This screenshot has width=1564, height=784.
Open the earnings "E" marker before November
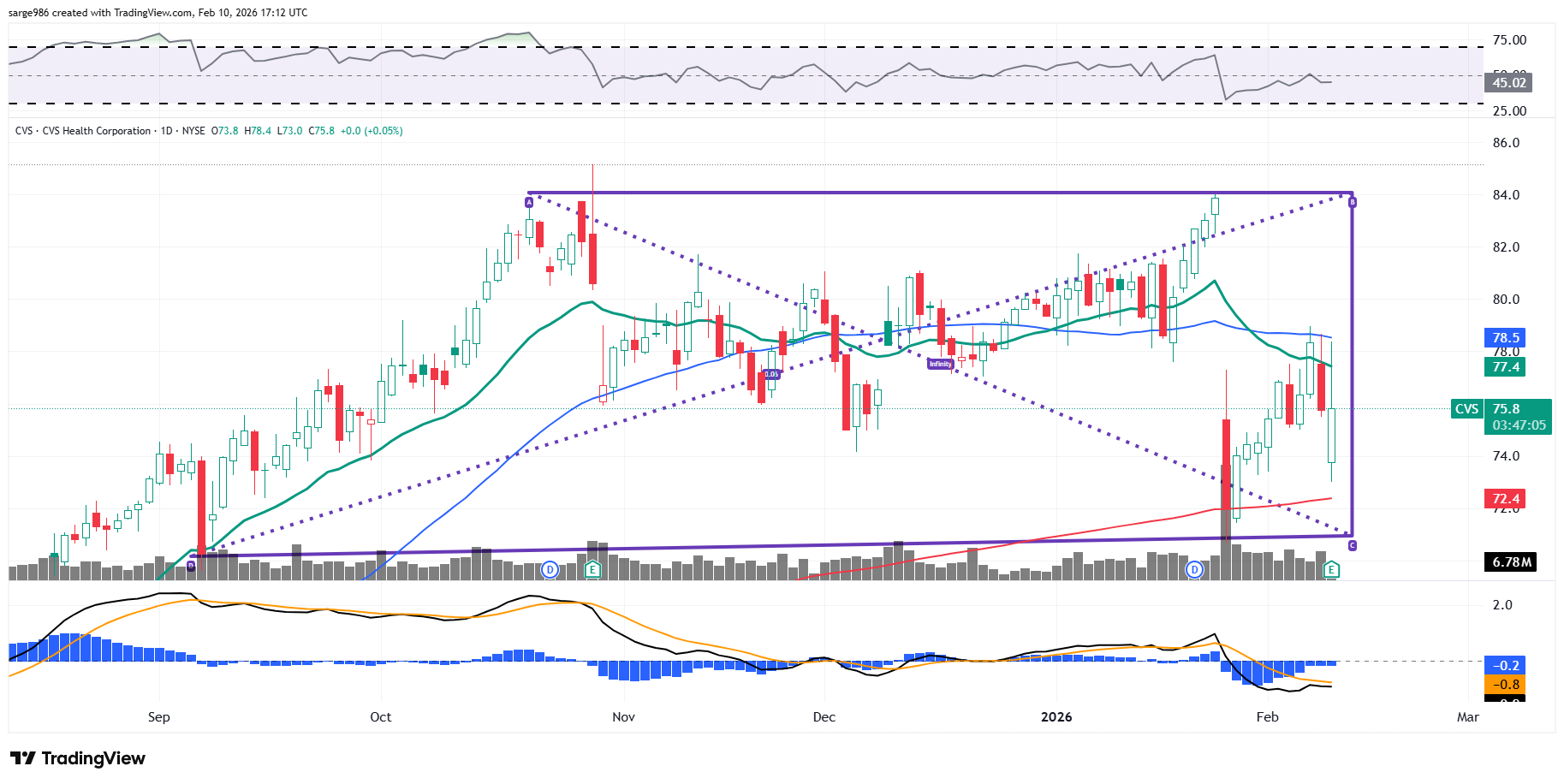[x=592, y=569]
